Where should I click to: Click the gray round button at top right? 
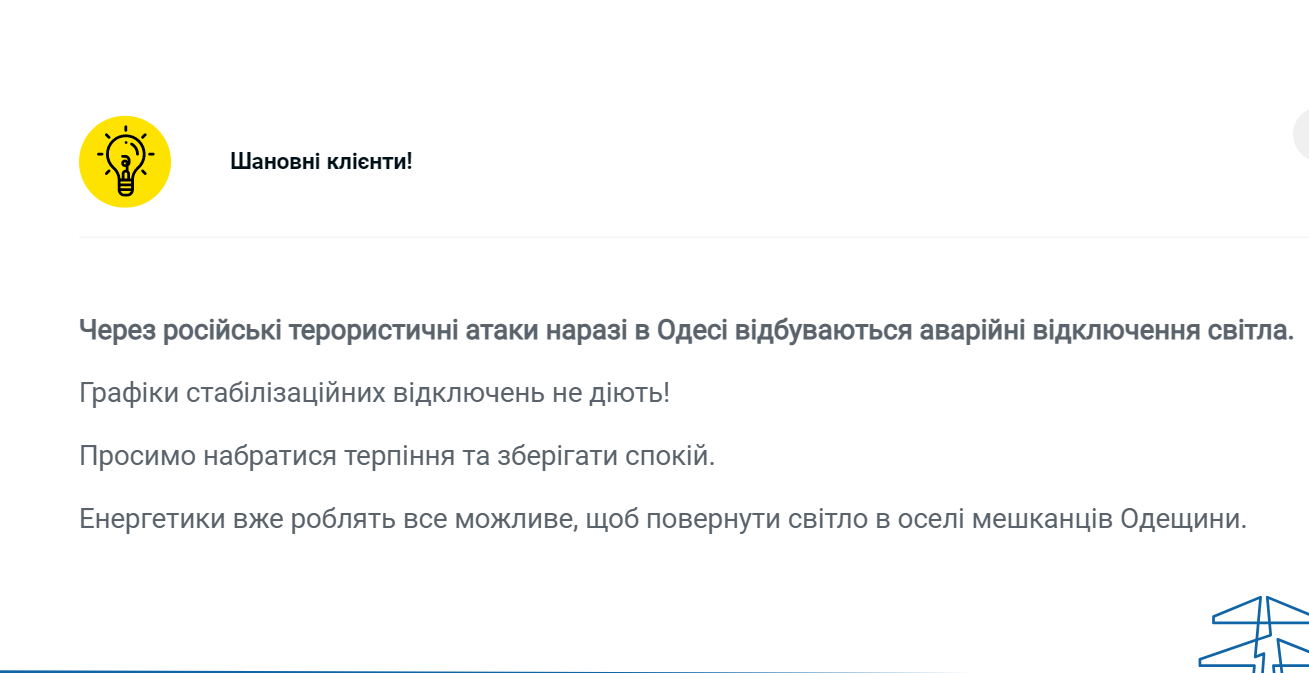point(1301,136)
